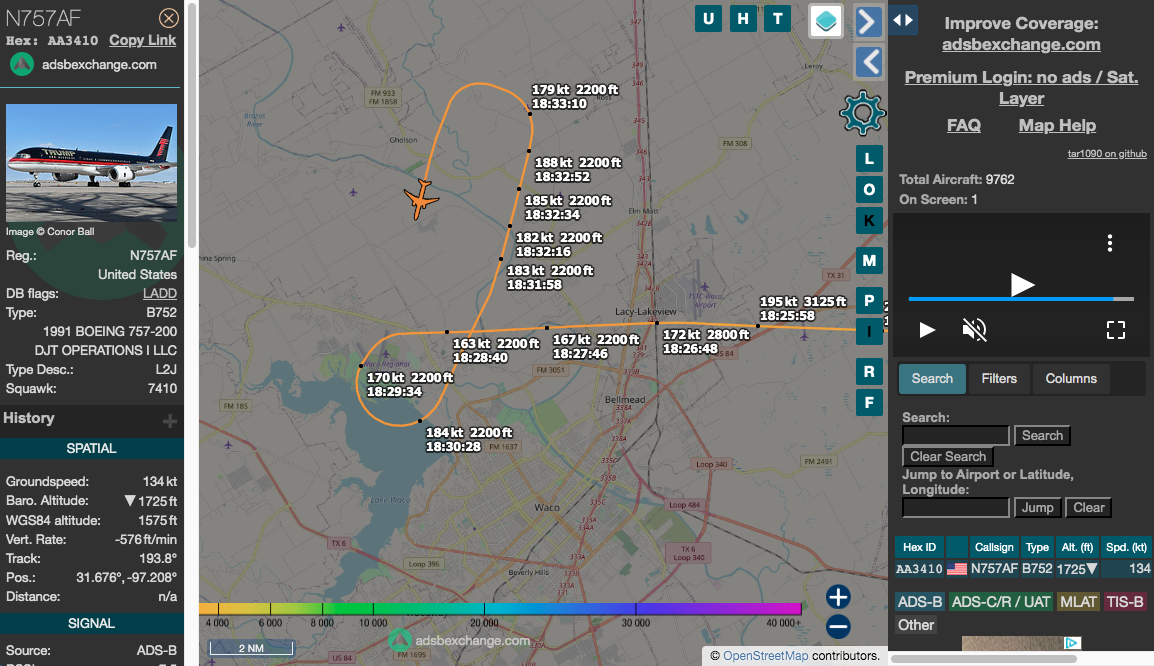Click the orange N757AF aircraft icon on the map
The width and height of the screenshot is (1154, 666).
421,199
